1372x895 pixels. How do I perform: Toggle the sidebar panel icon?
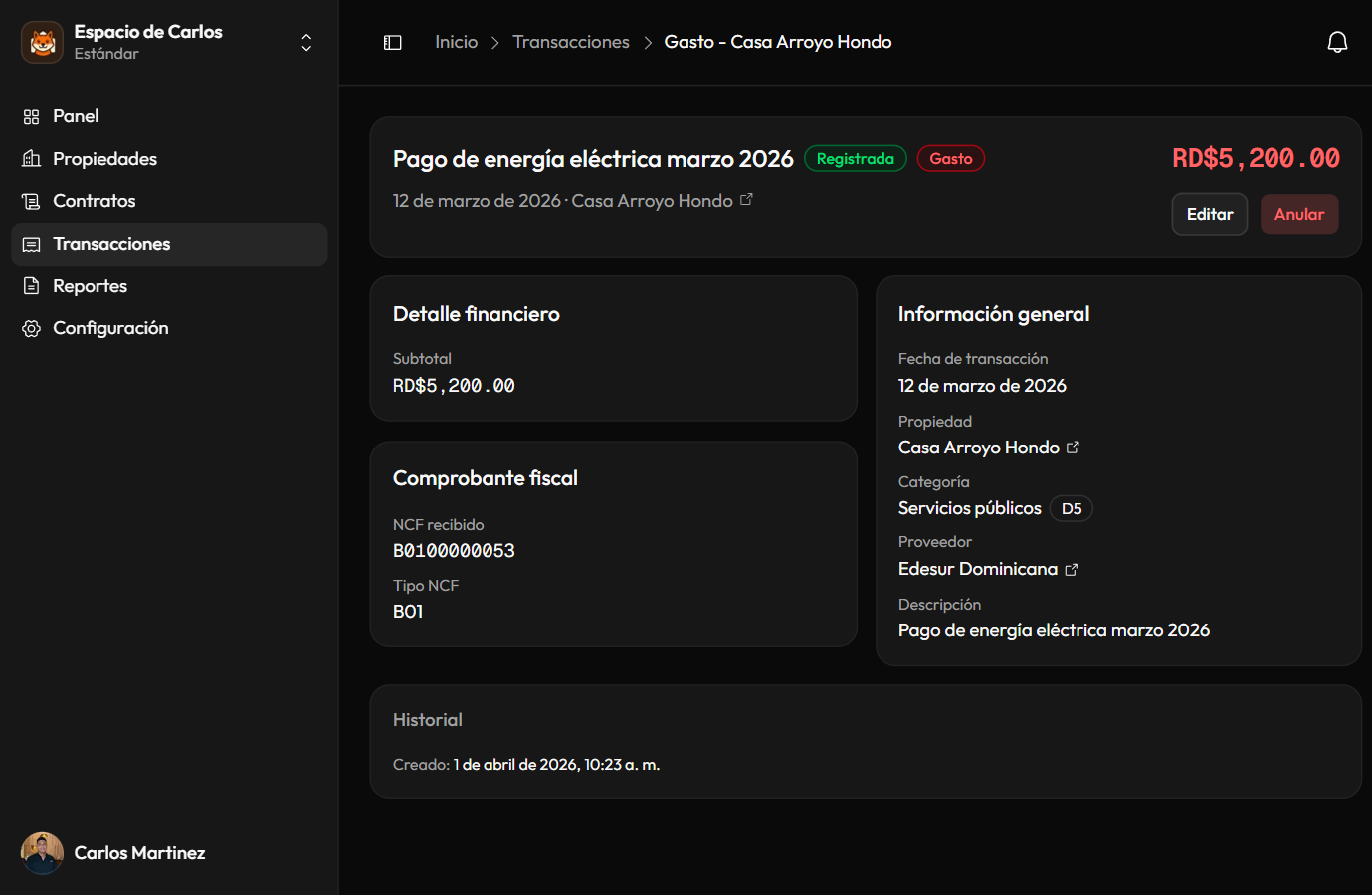coord(393,42)
